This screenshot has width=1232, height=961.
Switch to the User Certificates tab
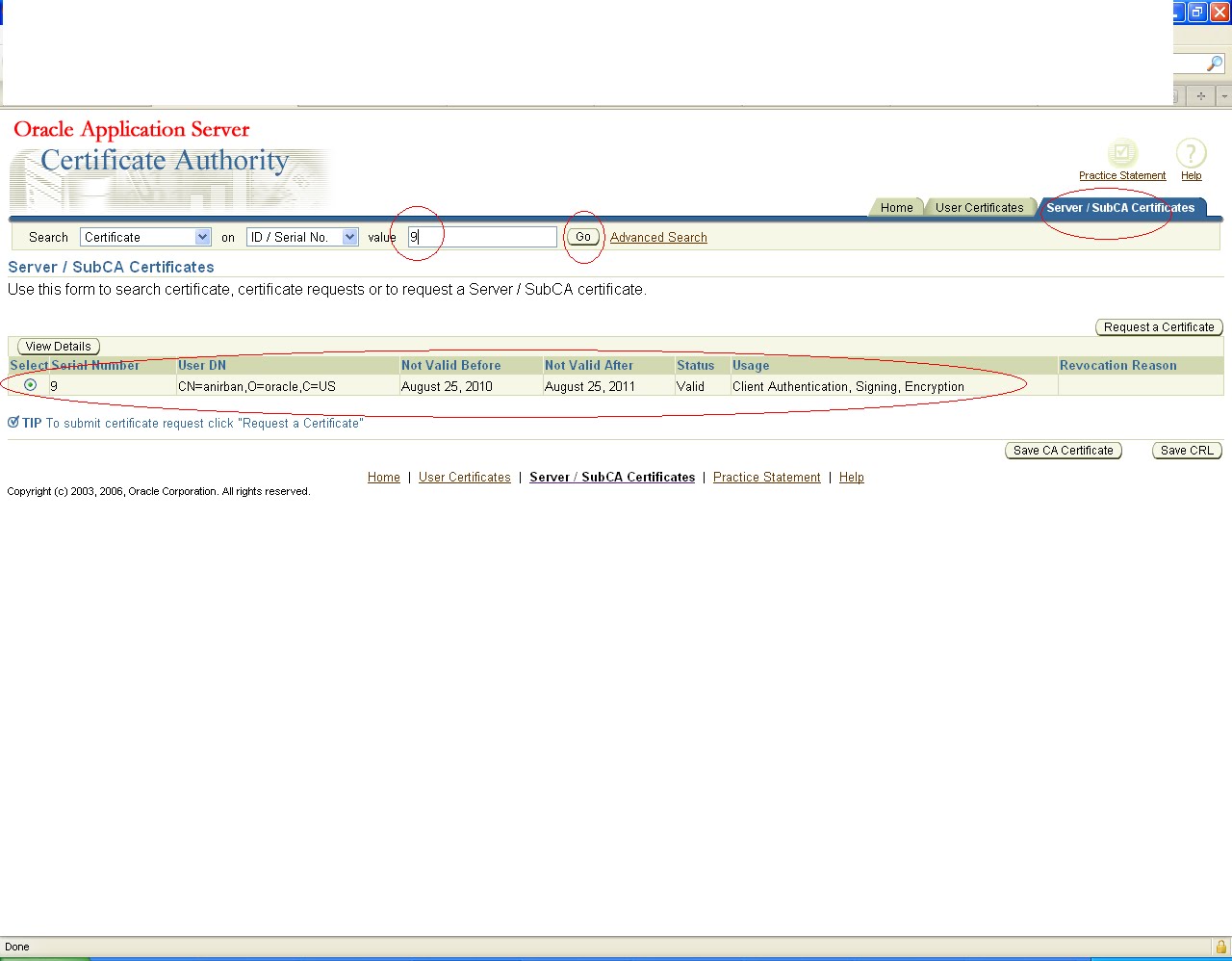[980, 207]
